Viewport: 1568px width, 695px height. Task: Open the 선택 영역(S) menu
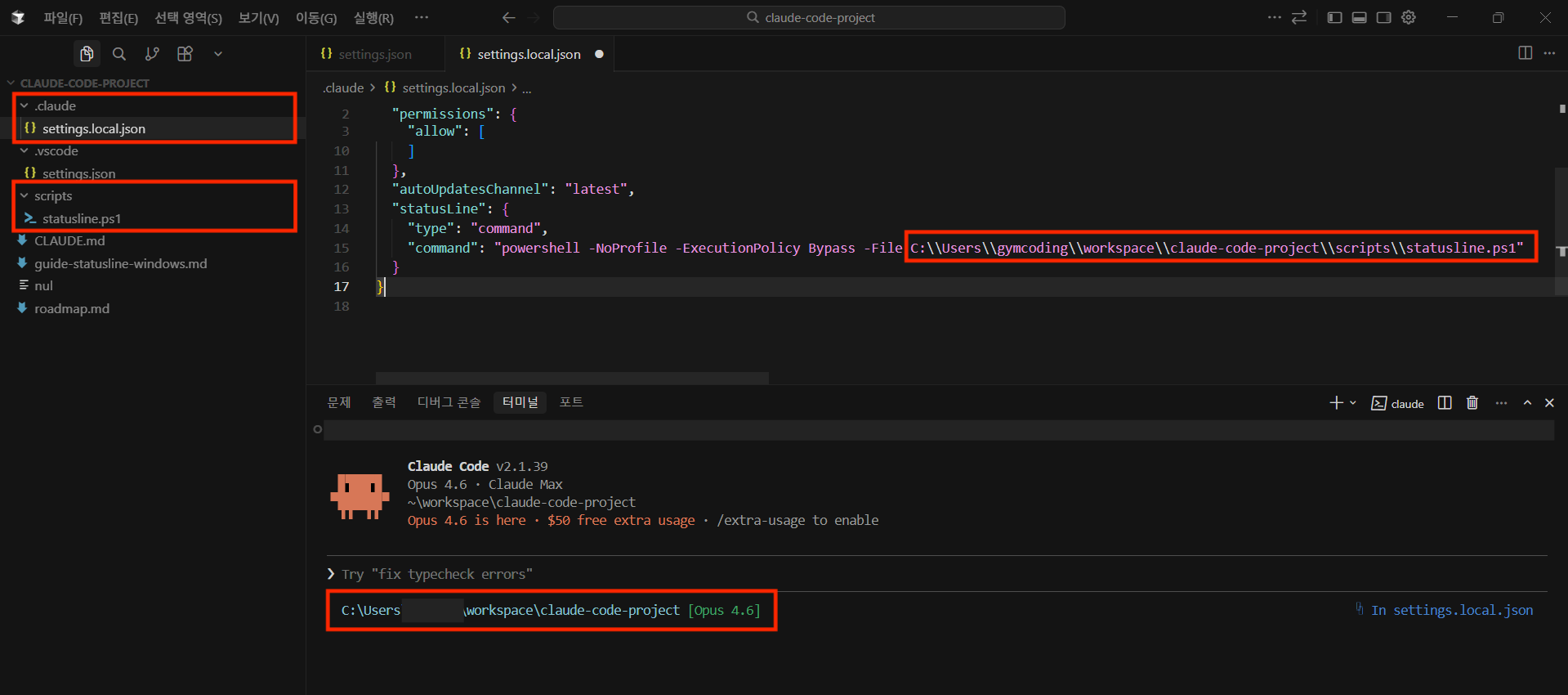point(188,18)
